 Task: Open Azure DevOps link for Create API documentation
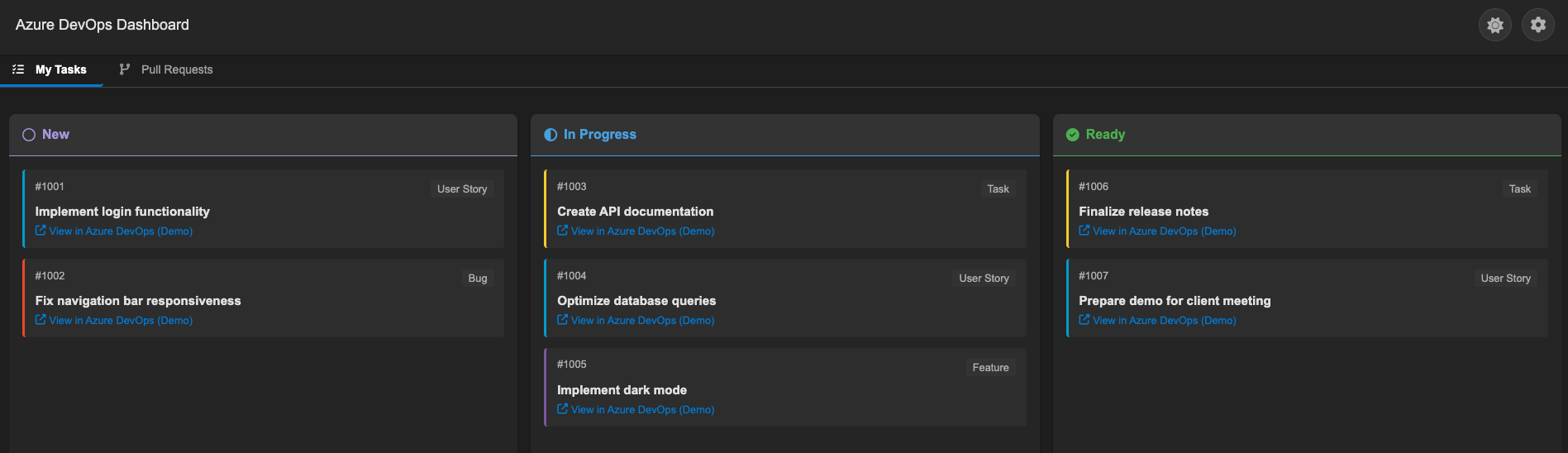(636, 231)
